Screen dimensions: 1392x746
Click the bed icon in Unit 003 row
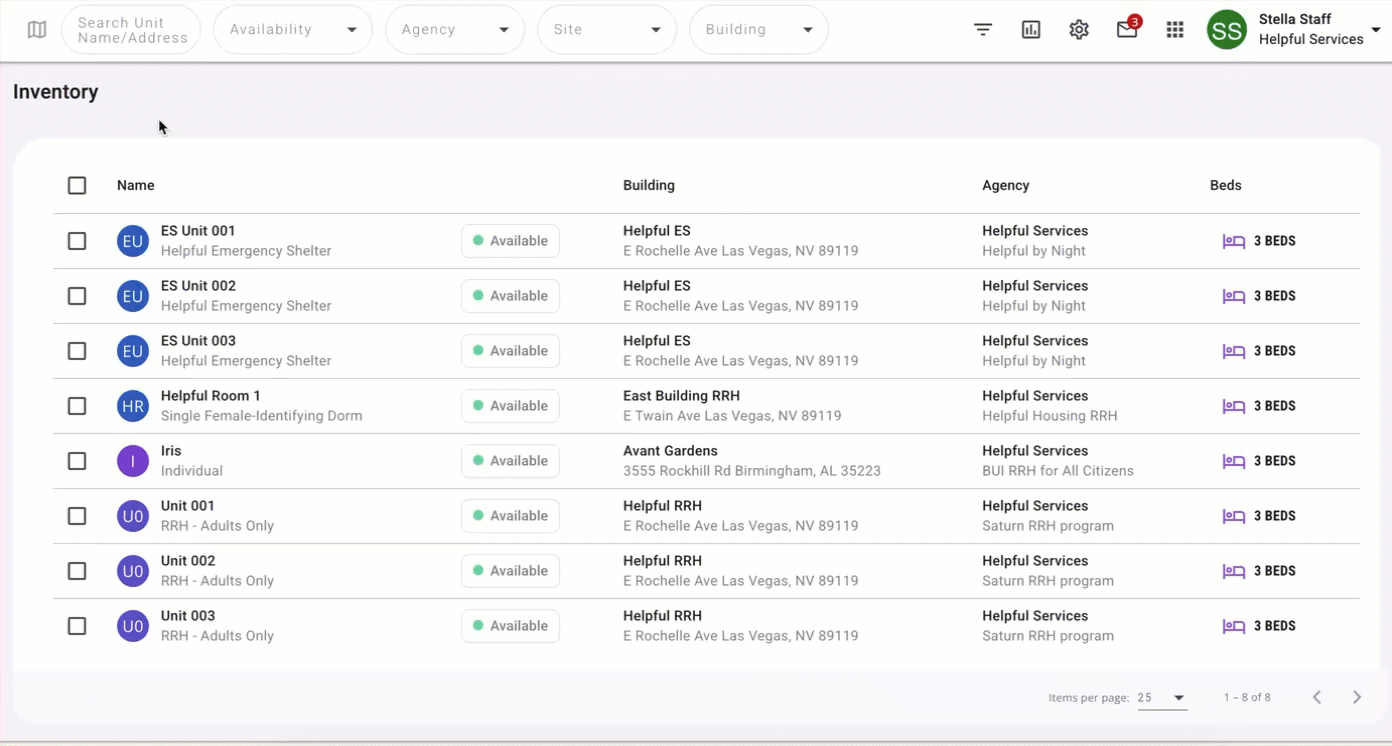point(1234,626)
